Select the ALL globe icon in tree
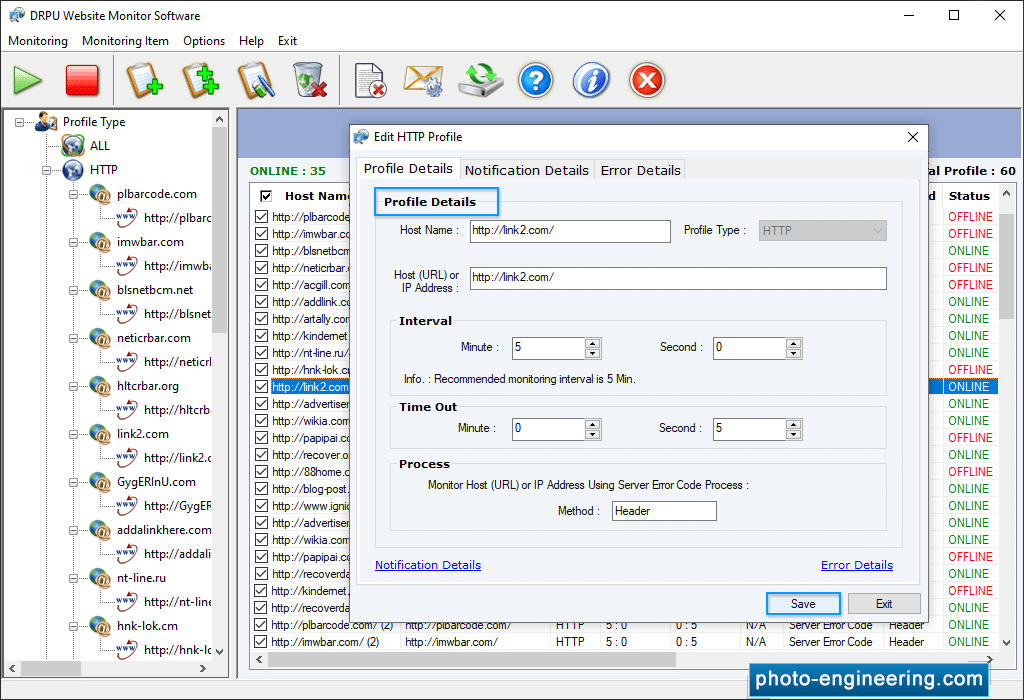Viewport: 1024px width, 700px height. [x=73, y=145]
